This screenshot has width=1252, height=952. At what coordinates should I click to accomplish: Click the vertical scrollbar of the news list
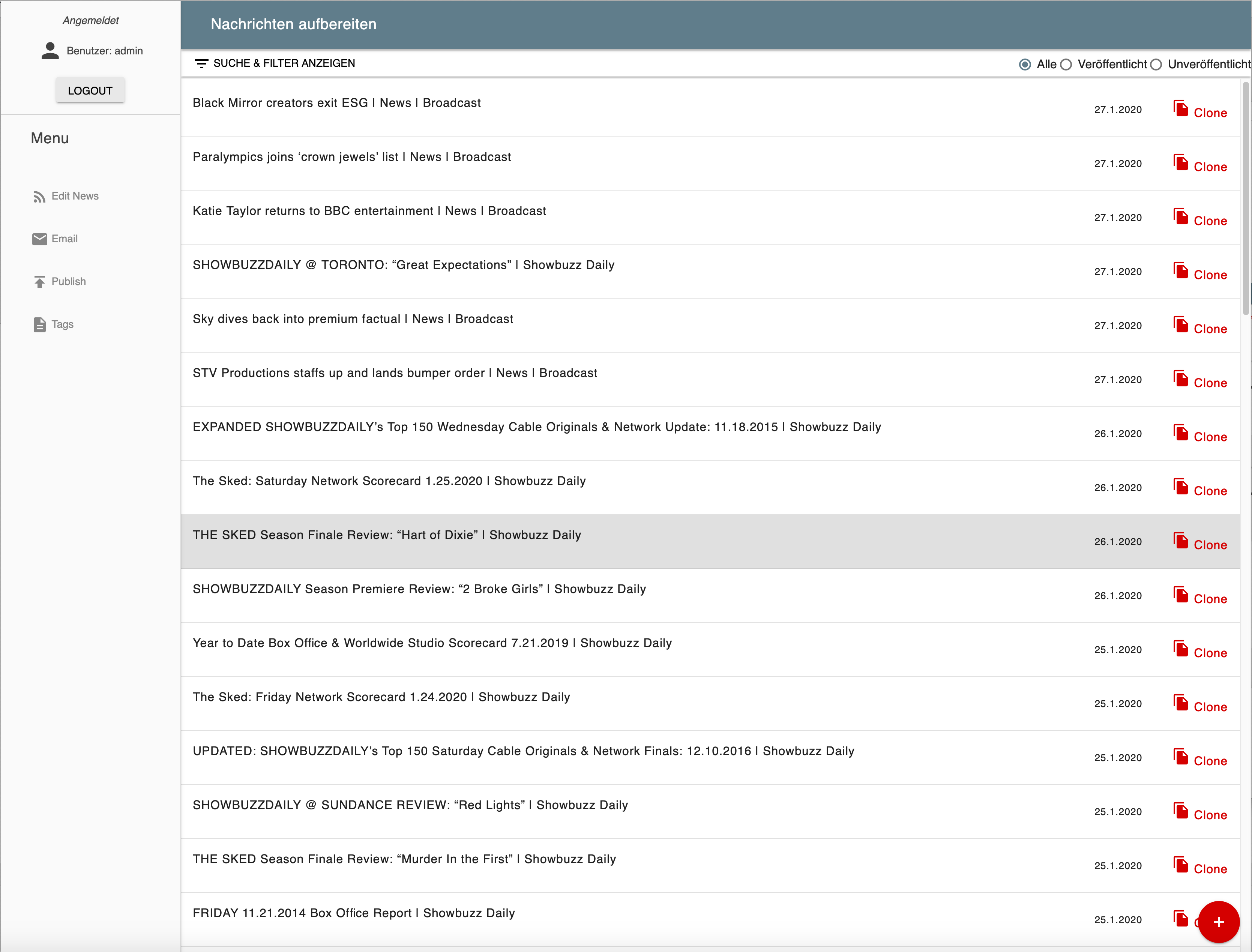(x=1246, y=198)
